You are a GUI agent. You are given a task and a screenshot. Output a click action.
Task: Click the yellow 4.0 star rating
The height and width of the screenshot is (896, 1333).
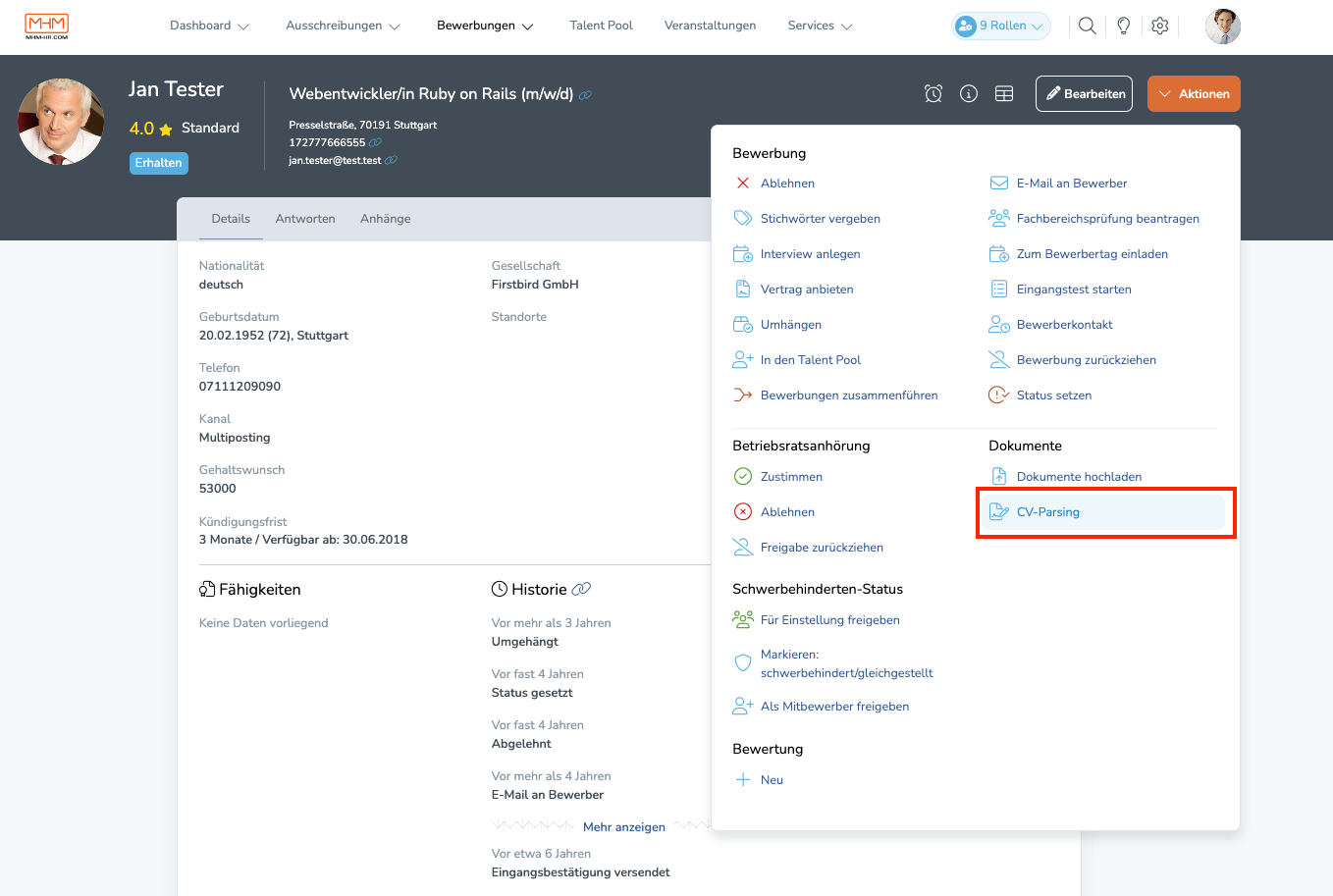point(151,129)
